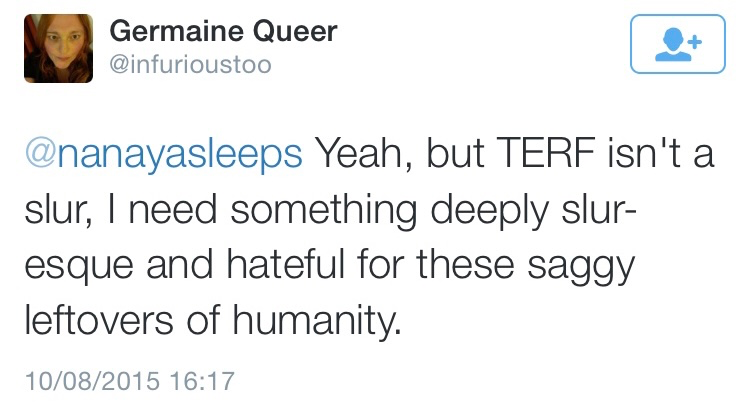The height and width of the screenshot is (419, 740).
Task: Open the profile picture avatar
Action: 60,48
